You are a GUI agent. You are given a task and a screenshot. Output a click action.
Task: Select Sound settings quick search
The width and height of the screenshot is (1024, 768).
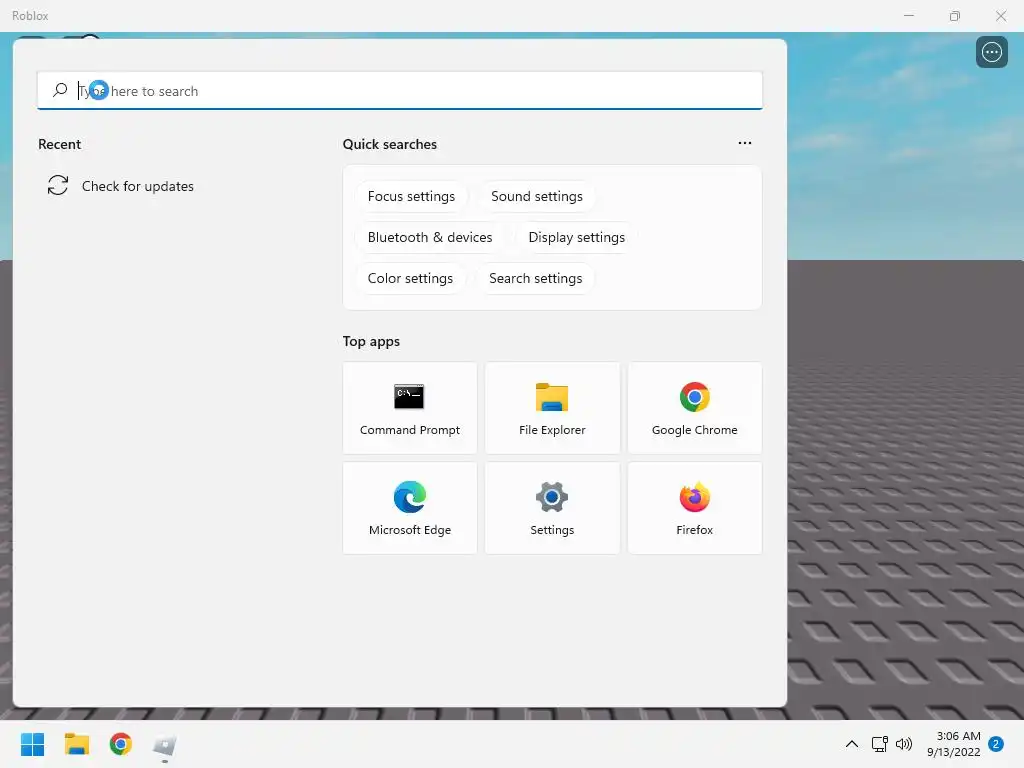[537, 197]
